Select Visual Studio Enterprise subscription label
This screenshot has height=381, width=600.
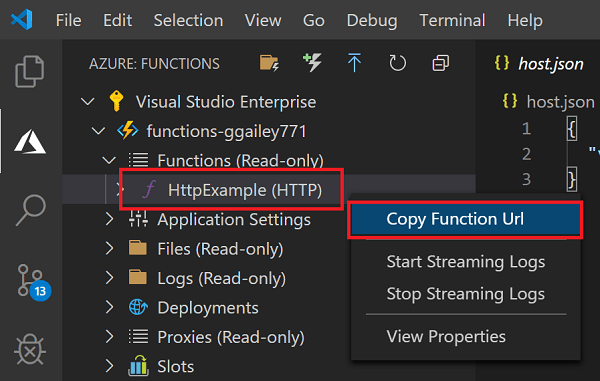point(226,102)
